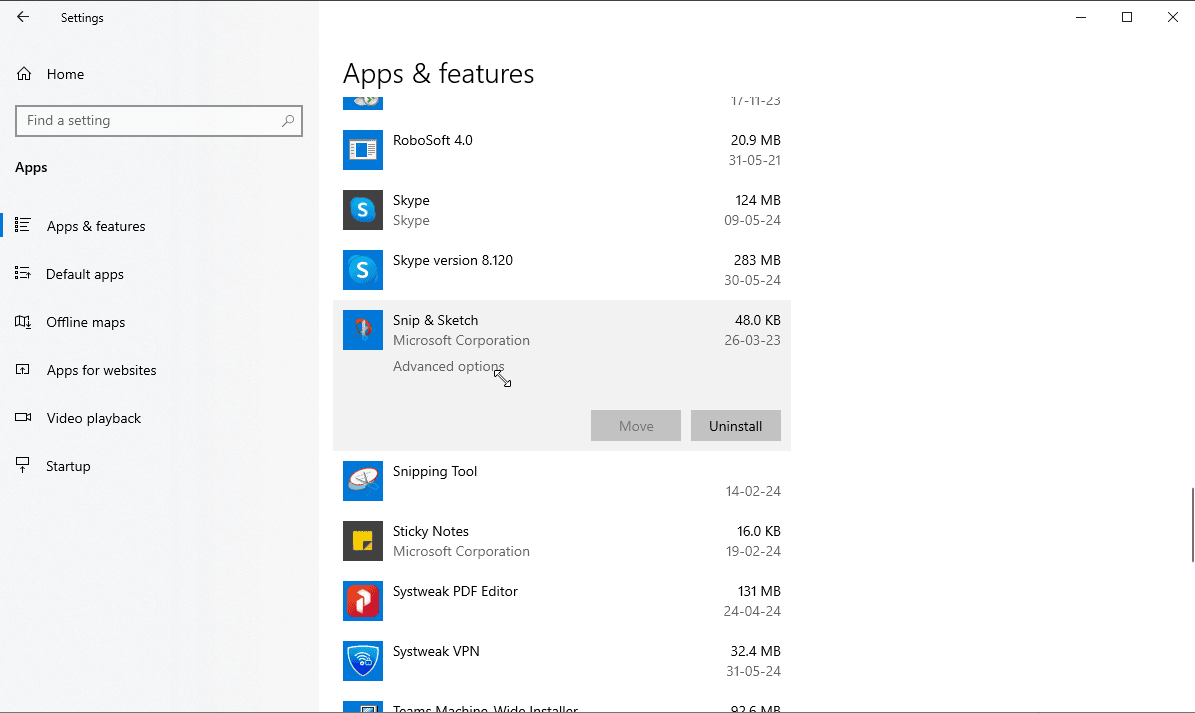The image size is (1195, 713).
Task: Select the Systweak PDF Editor icon
Action: pos(362,601)
